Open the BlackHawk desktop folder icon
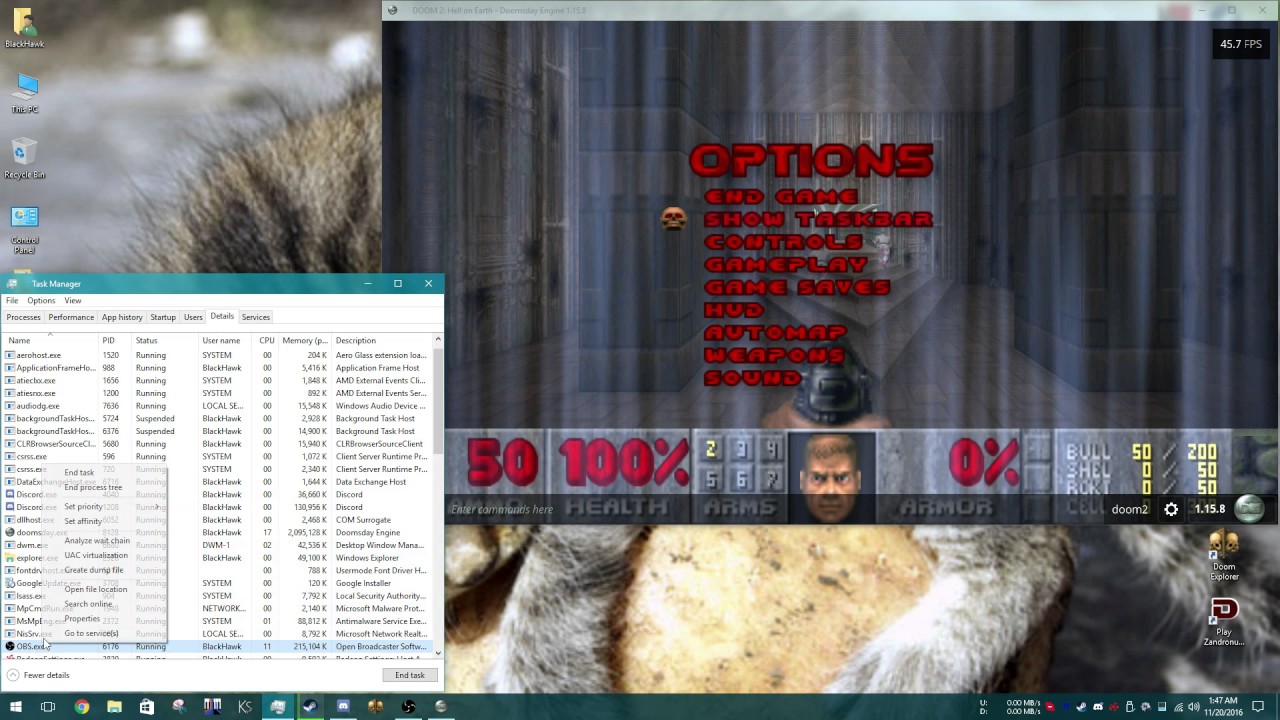 coord(24,28)
